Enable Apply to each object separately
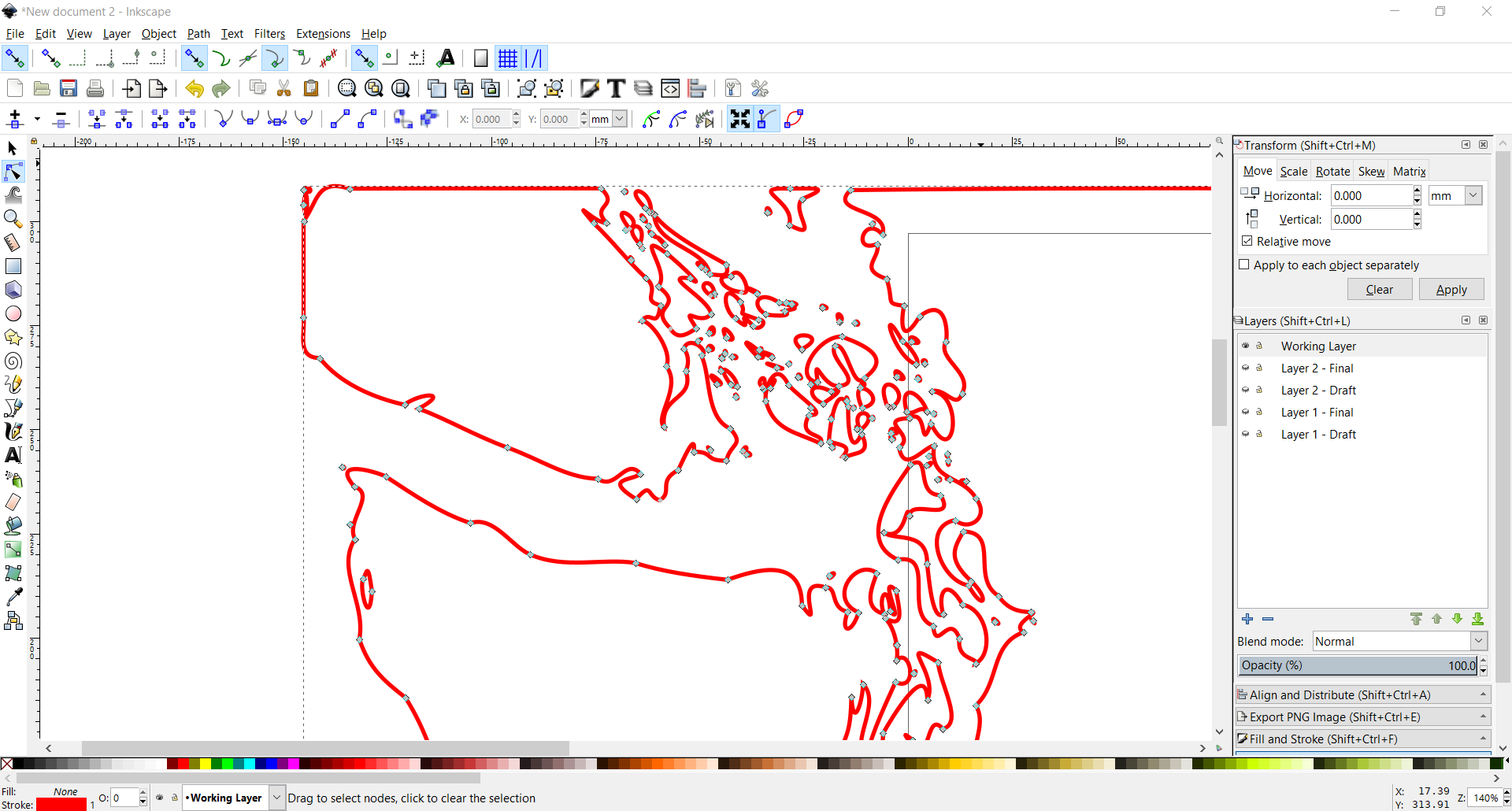 (x=1244, y=265)
